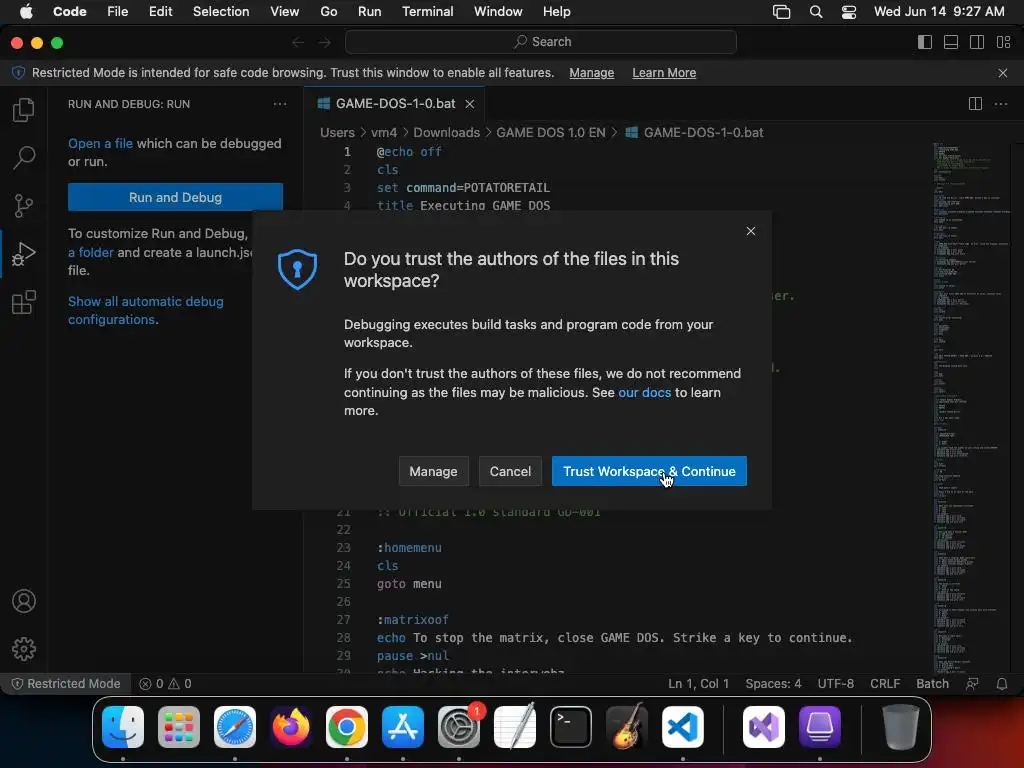Click the feedback icon in status bar

tap(972, 684)
